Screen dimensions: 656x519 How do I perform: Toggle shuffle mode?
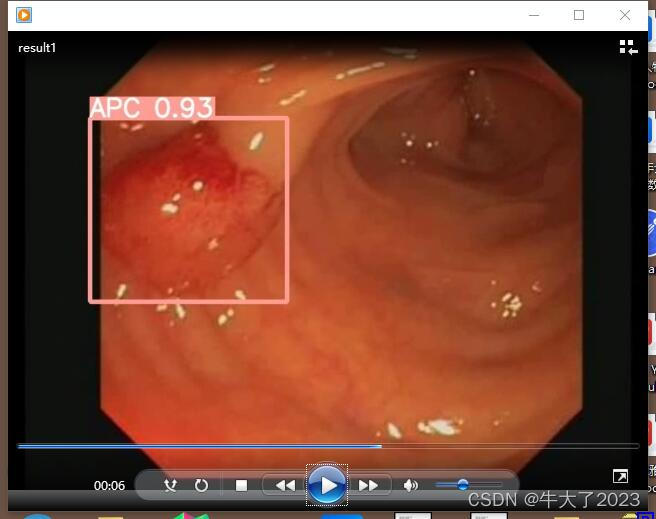(x=170, y=485)
